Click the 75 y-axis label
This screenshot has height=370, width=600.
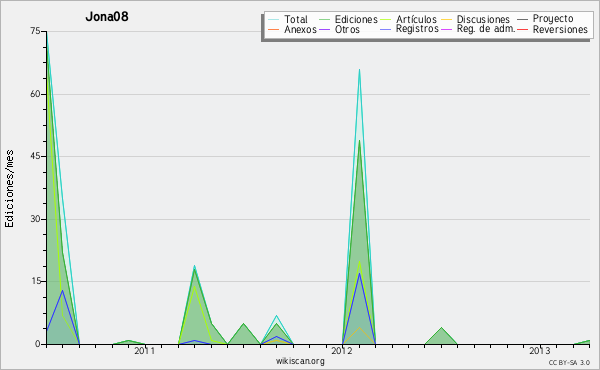pos(35,31)
